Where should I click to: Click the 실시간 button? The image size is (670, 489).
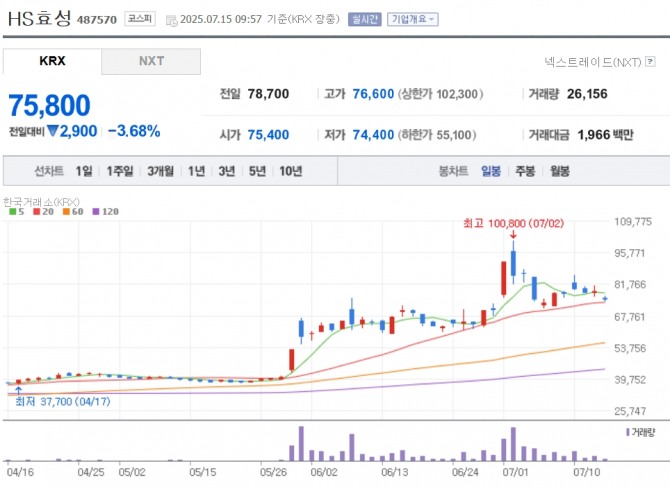pos(364,19)
